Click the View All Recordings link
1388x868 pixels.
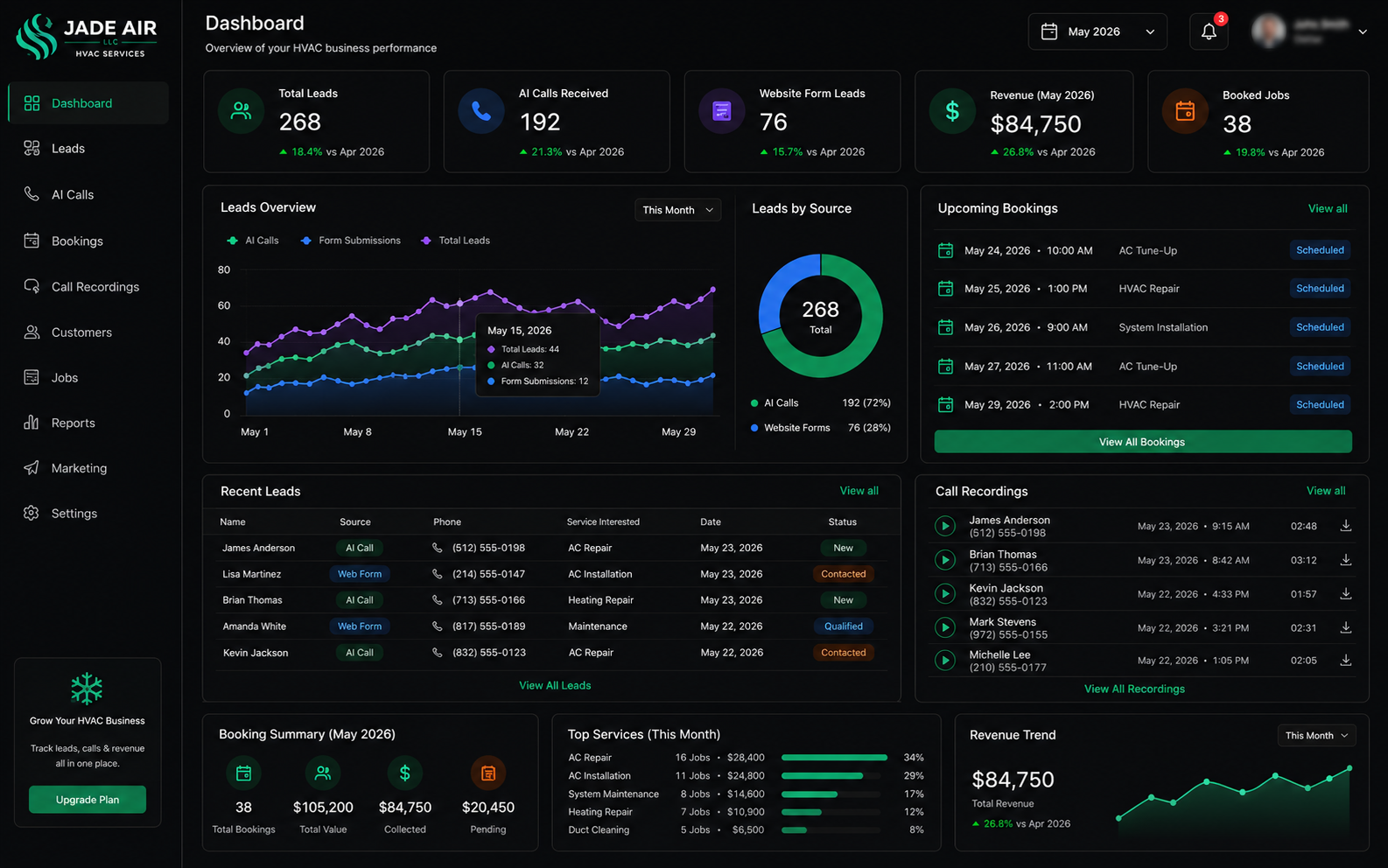(1134, 689)
